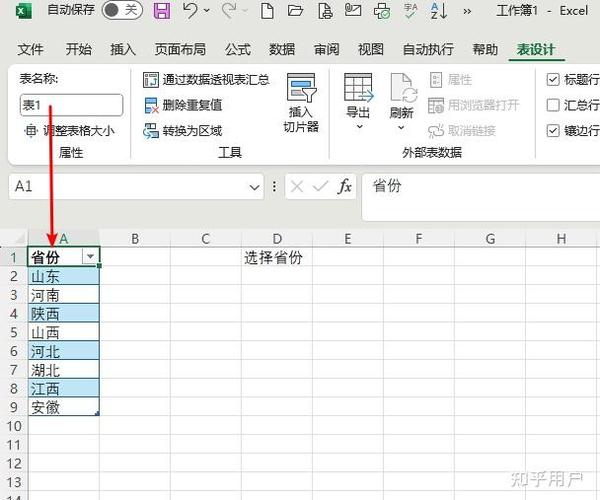This screenshot has width=600, height=500.
Task: Select cell containing 陕西
Action: [64, 314]
